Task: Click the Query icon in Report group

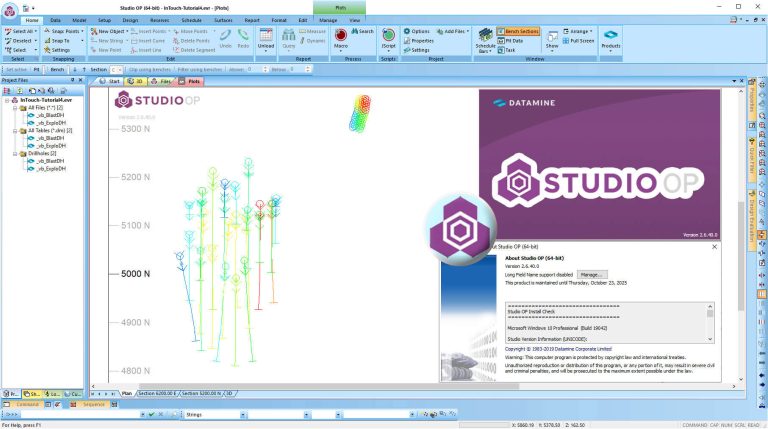Action: click(x=288, y=35)
